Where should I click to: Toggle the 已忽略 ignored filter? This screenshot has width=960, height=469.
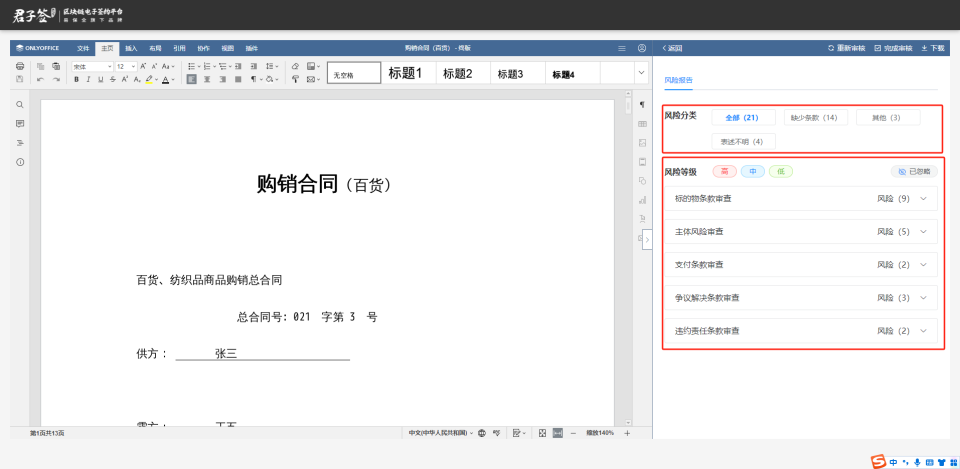(x=914, y=171)
